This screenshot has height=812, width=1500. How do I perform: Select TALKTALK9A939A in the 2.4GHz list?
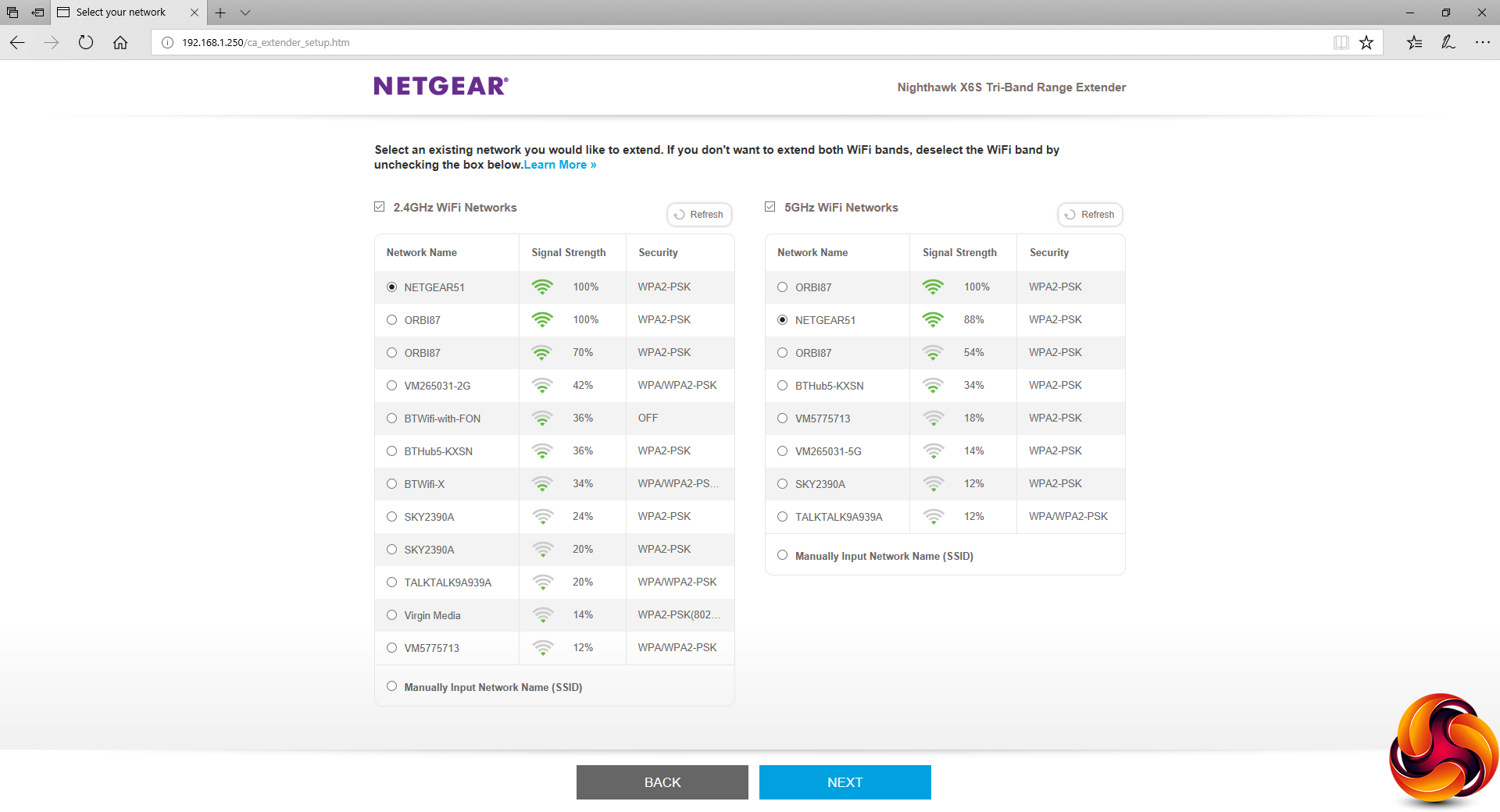[x=392, y=582]
